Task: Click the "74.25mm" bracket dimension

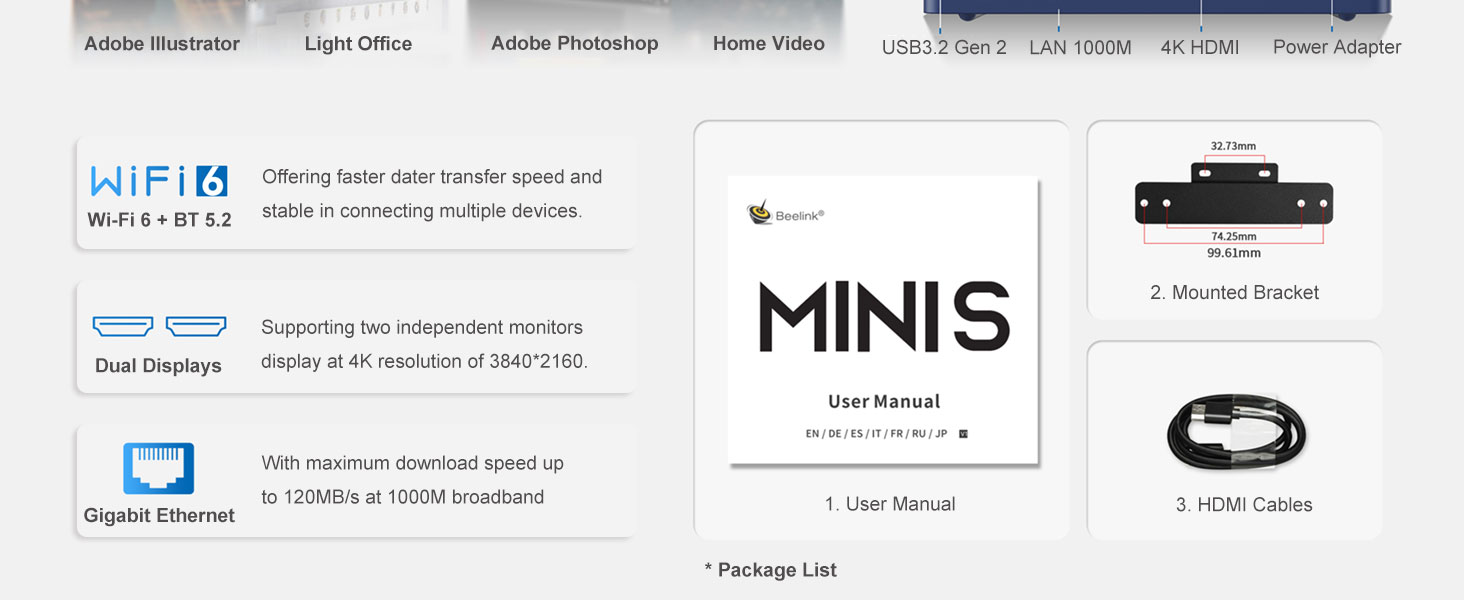Action: click(1233, 237)
